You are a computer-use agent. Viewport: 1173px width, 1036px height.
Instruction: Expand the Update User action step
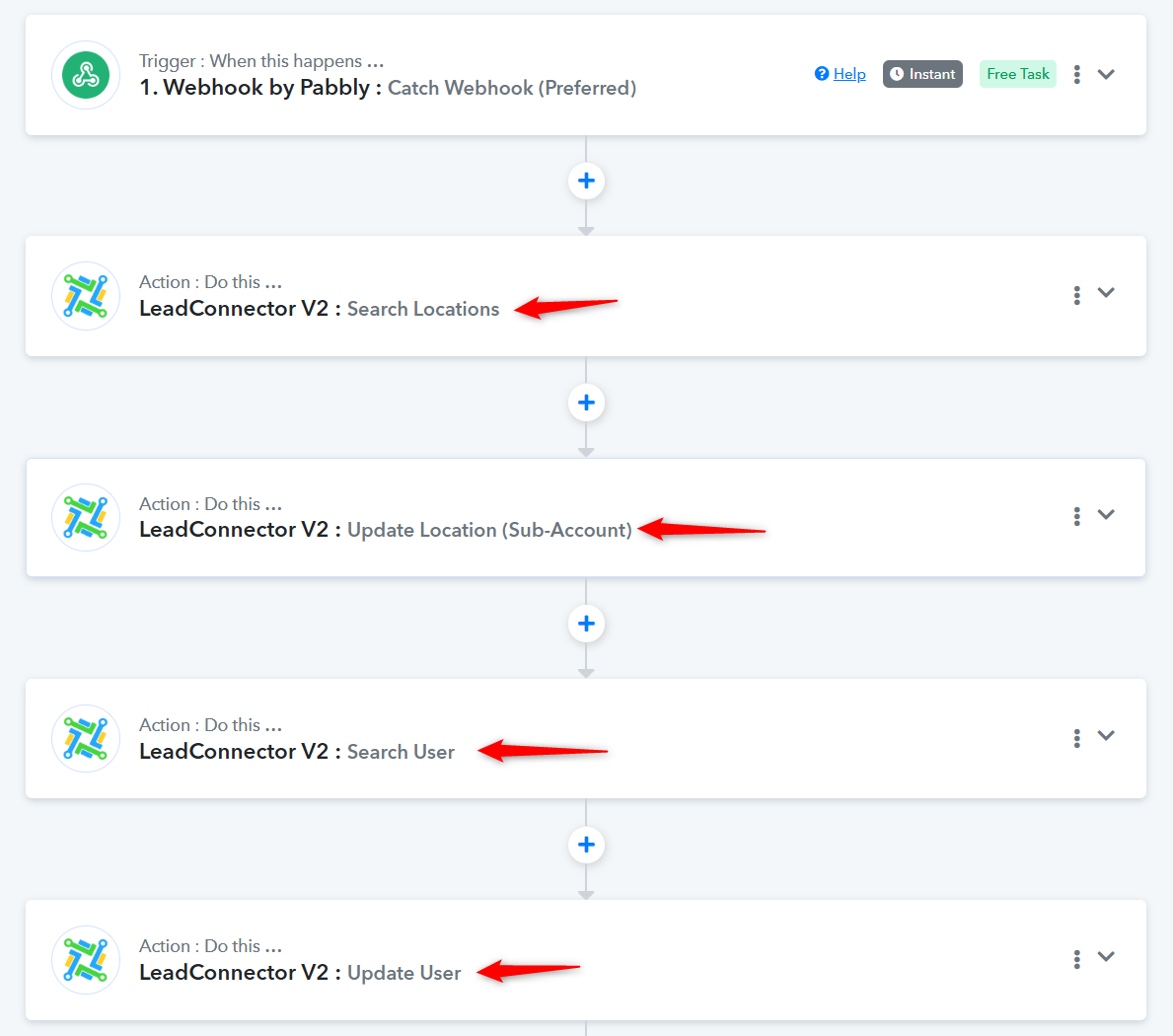[1107, 956]
